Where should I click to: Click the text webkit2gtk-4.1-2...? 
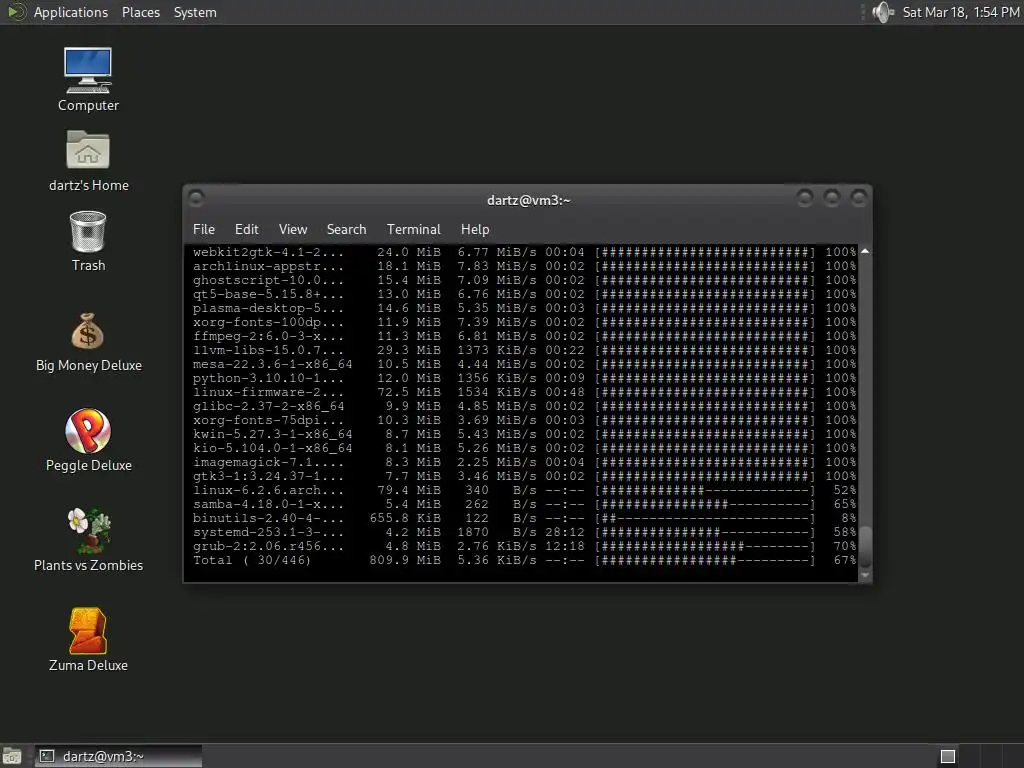[268, 252]
